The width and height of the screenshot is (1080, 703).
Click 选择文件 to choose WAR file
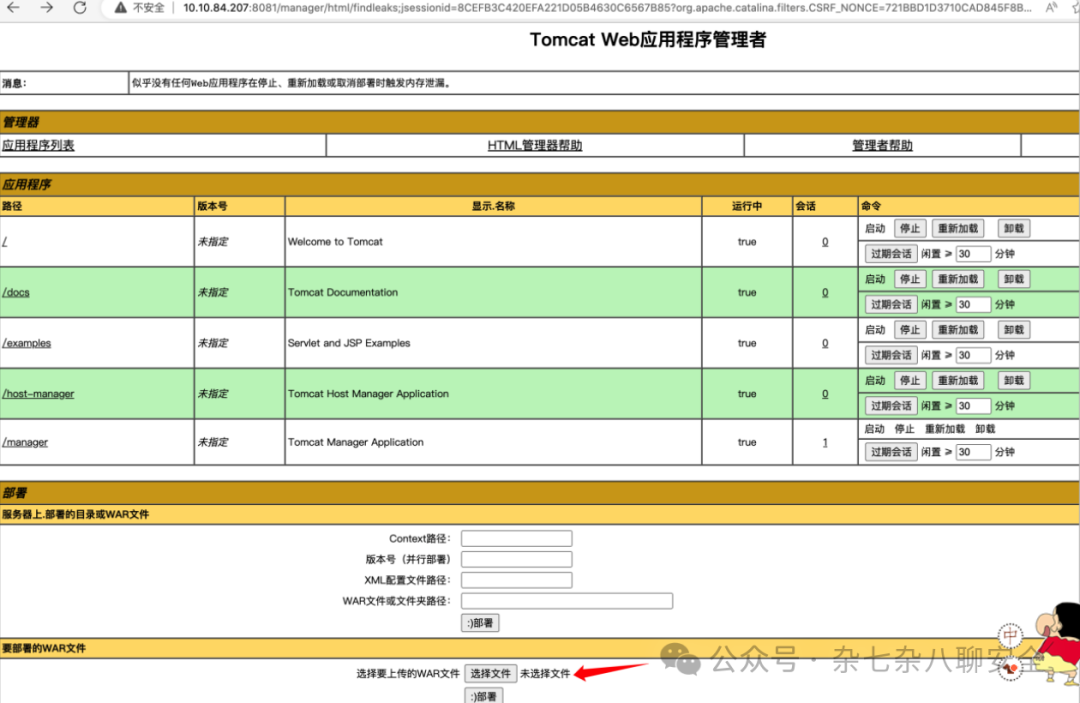(490, 673)
